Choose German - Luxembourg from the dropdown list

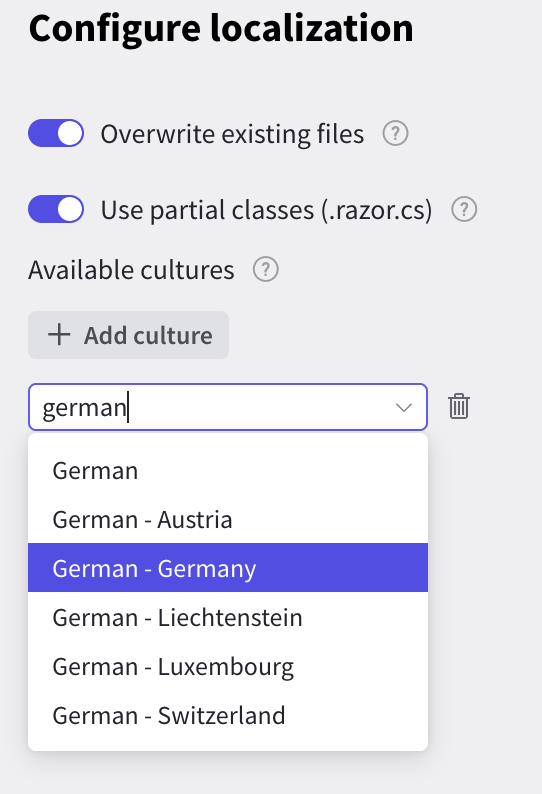tap(228, 666)
